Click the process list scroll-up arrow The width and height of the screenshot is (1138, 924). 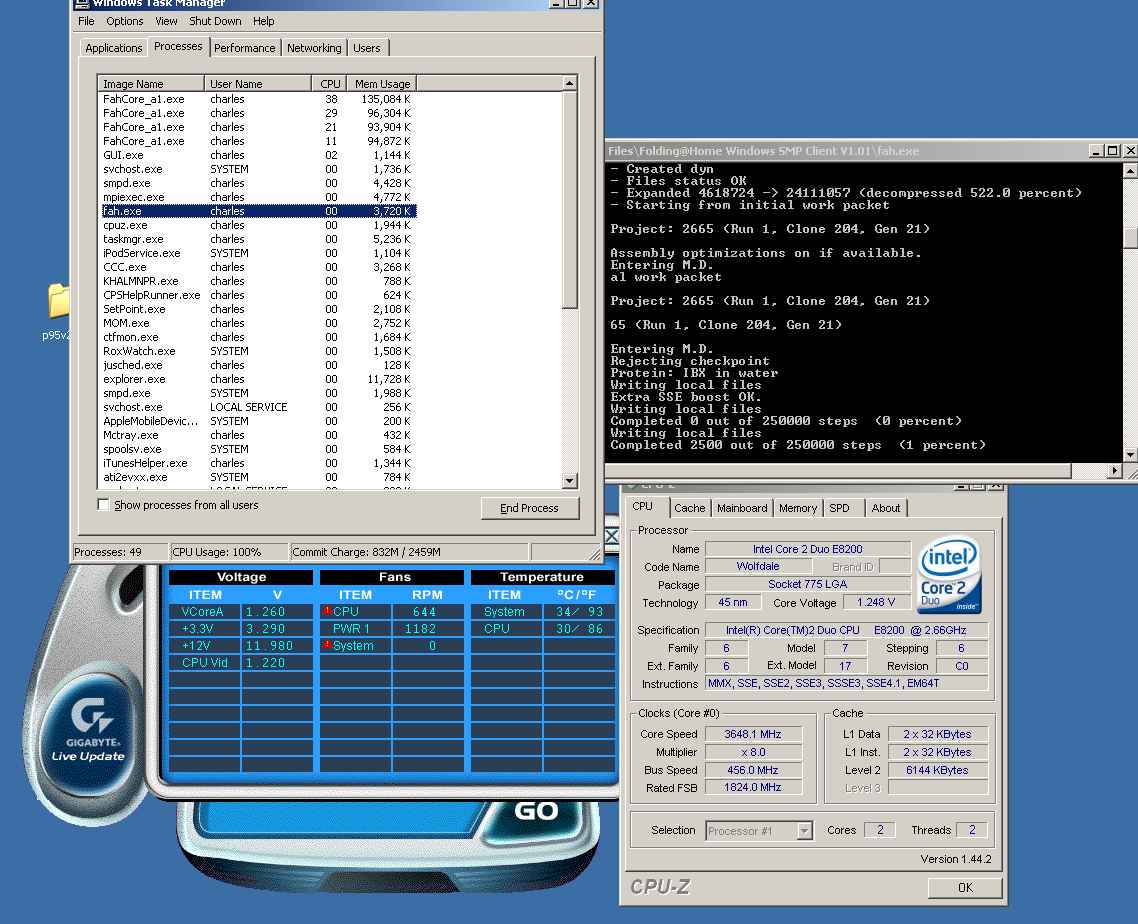click(x=570, y=83)
